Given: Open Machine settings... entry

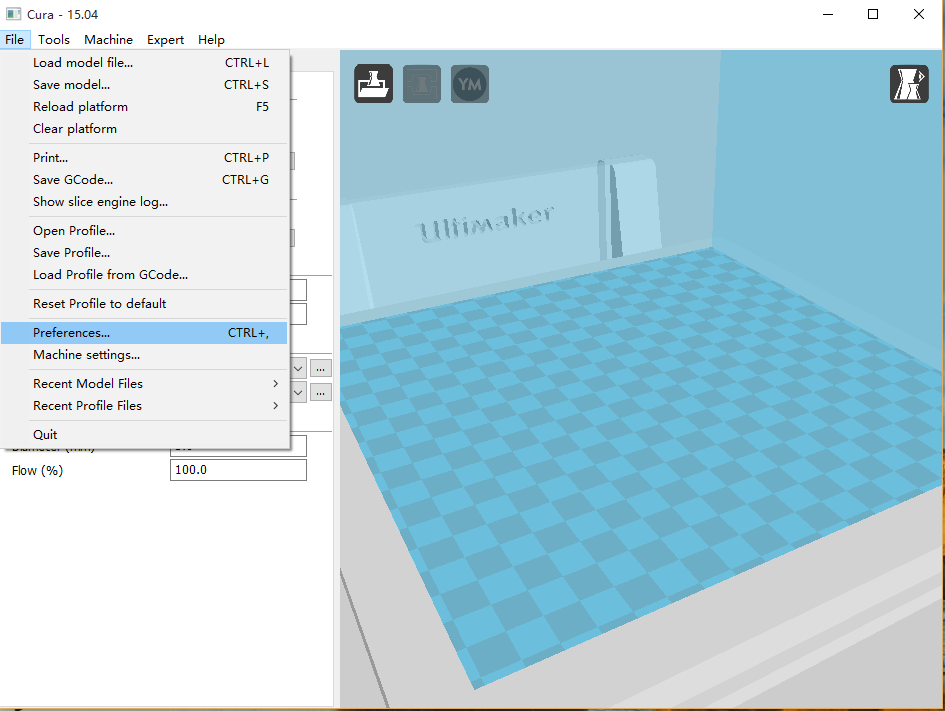Looking at the screenshot, I should tap(144, 355).
